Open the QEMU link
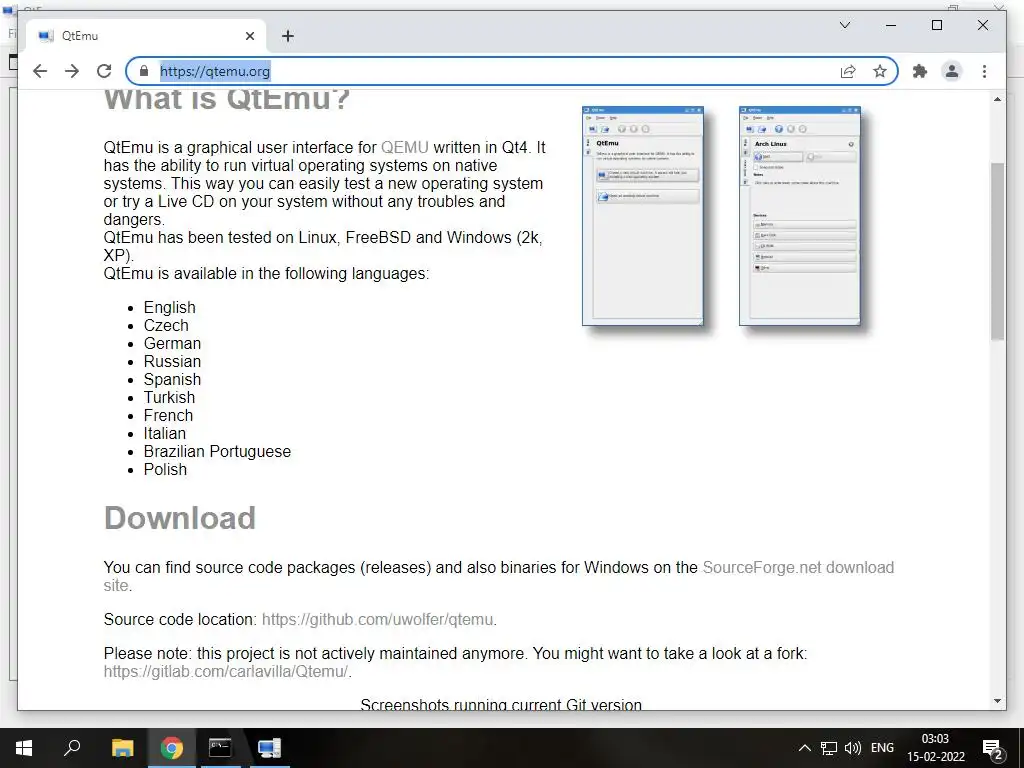This screenshot has width=1024, height=768. [405, 148]
